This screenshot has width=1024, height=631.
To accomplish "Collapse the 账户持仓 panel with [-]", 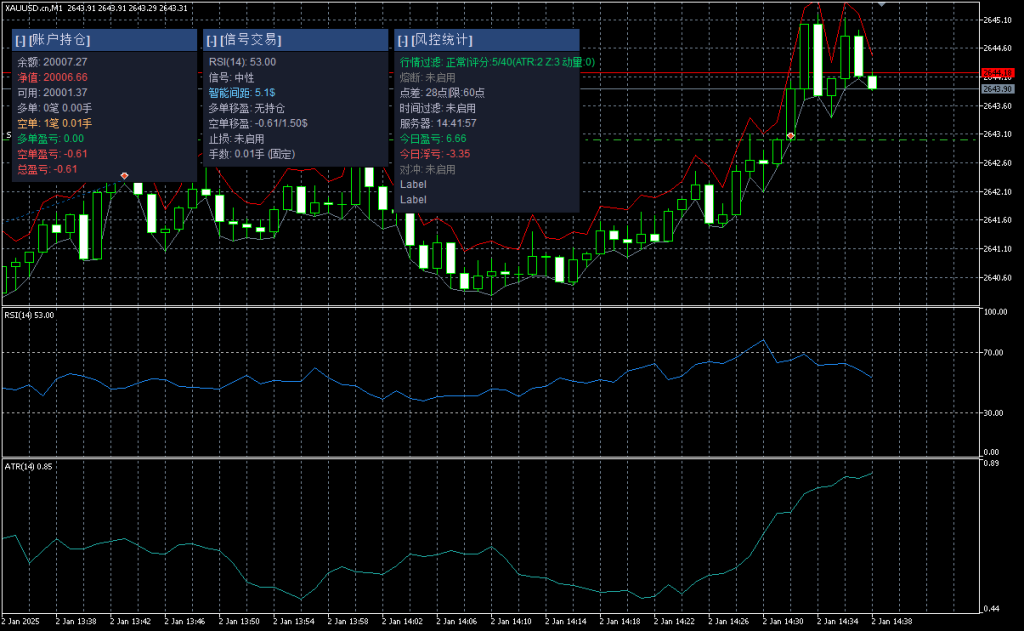I will click(x=20, y=40).
